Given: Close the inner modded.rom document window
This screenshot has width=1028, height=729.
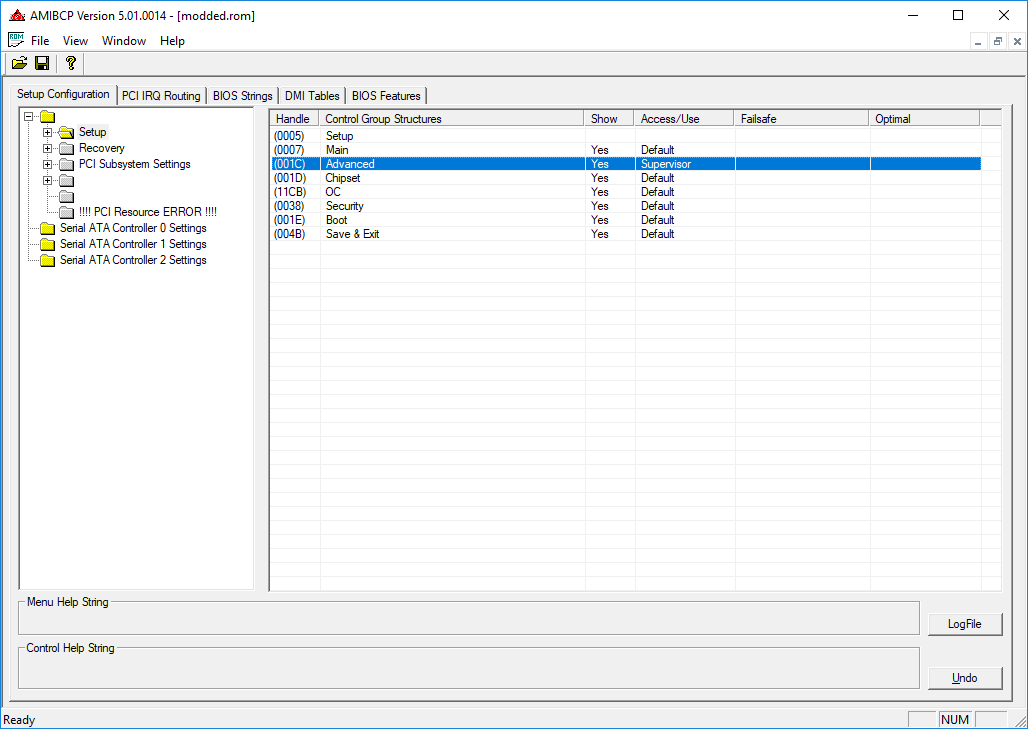Looking at the screenshot, I should [1018, 41].
